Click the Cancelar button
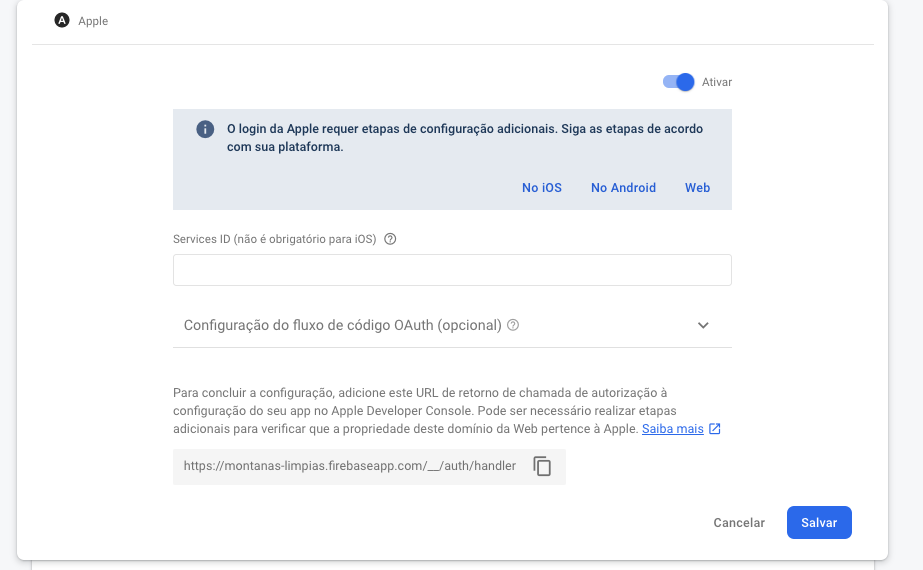The height and width of the screenshot is (570, 923). [x=739, y=523]
